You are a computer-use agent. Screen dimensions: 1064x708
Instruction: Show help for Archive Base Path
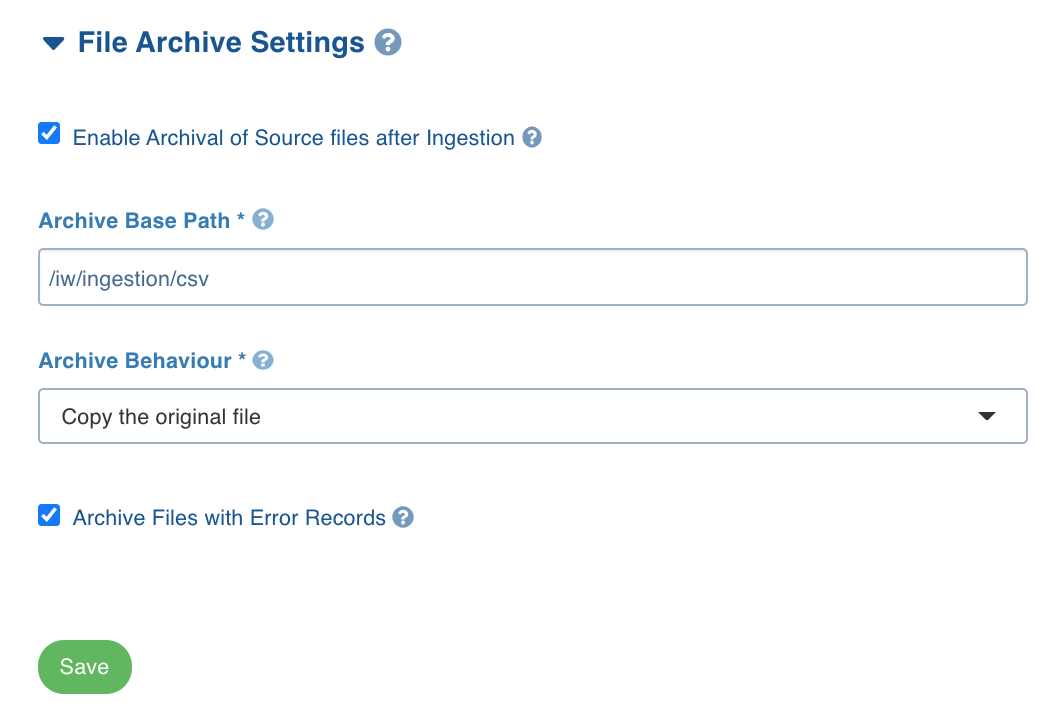pos(263,219)
